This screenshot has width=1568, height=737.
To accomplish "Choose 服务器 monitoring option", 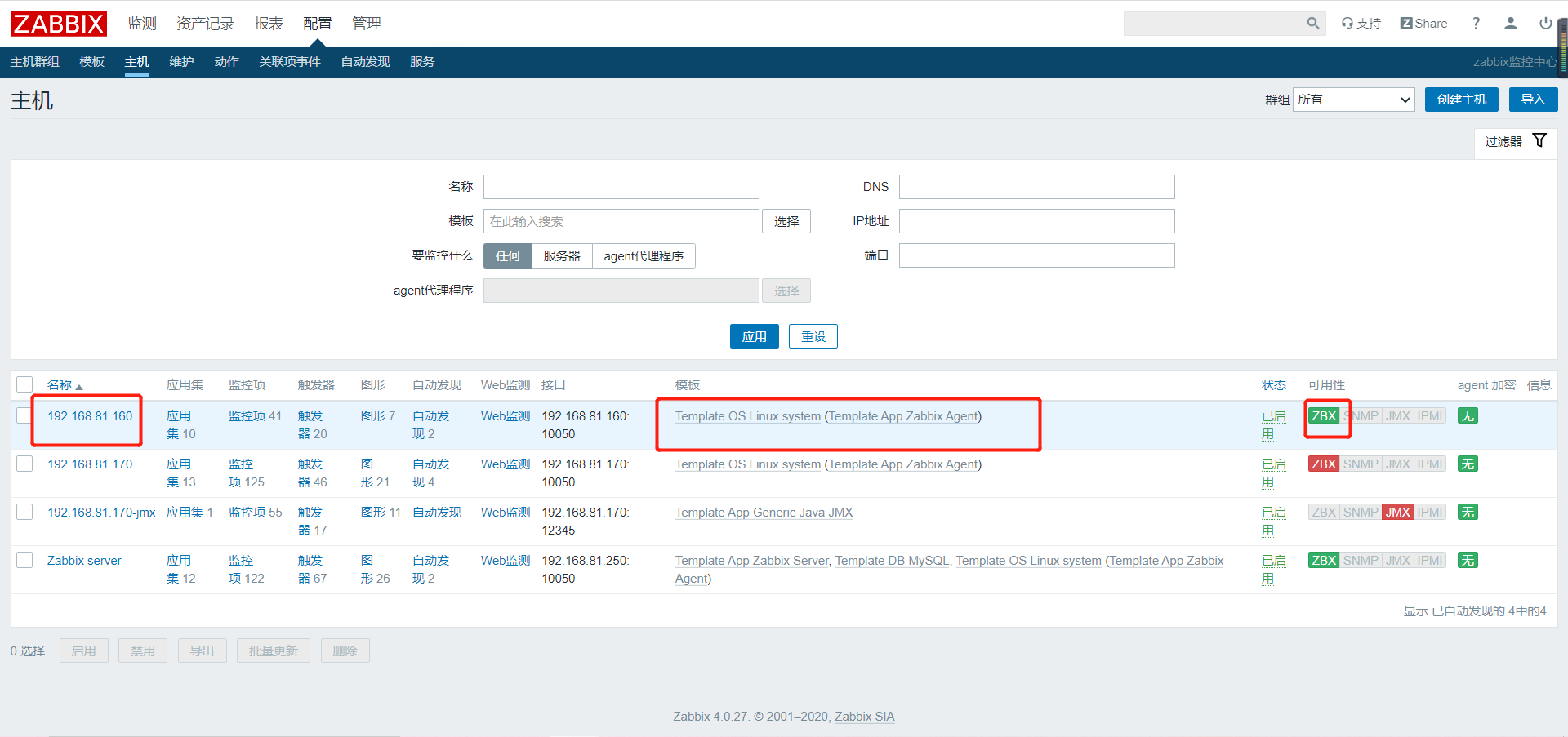I will (x=562, y=256).
